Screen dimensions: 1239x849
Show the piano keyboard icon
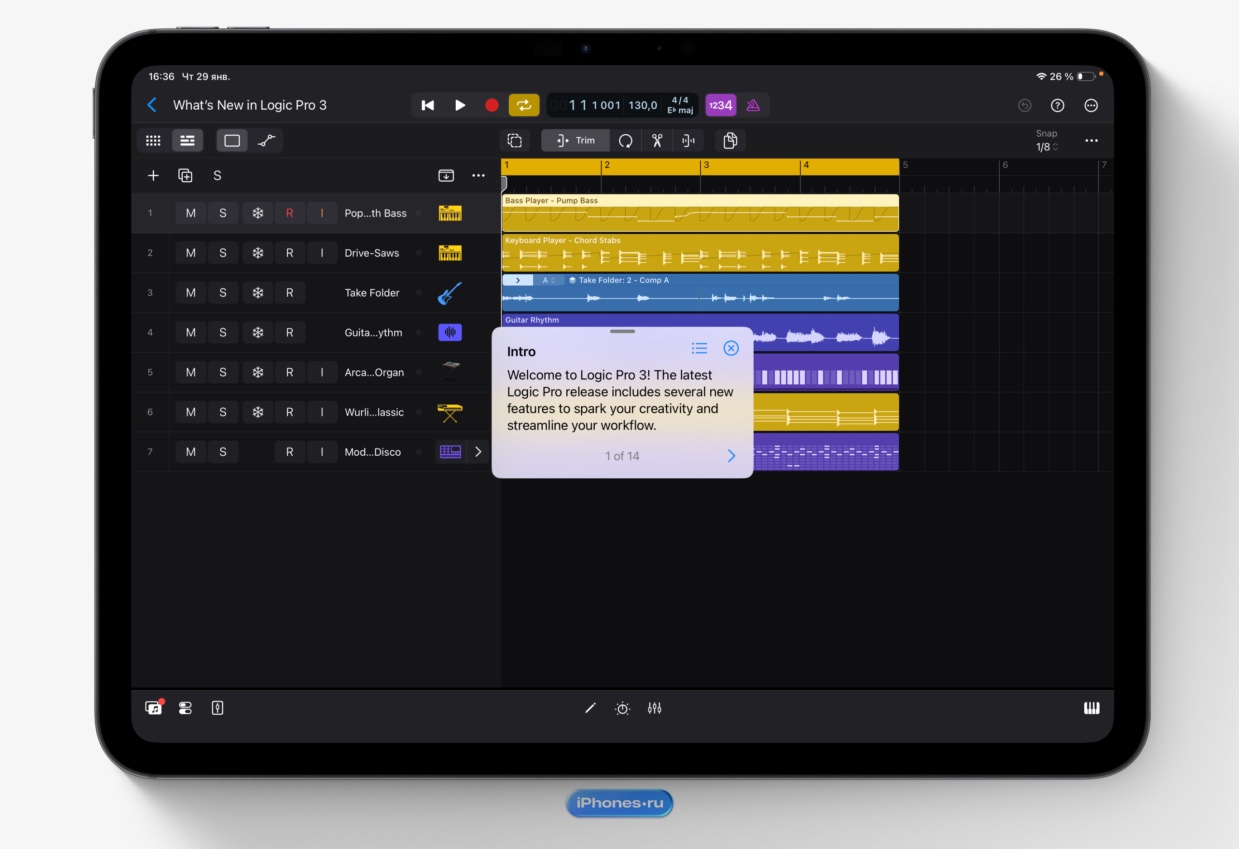click(1091, 708)
